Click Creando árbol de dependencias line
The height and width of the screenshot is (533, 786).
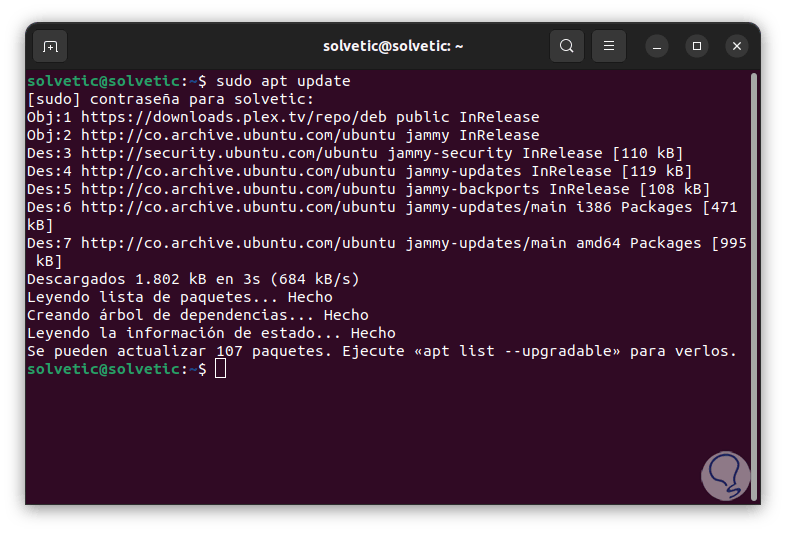[198, 315]
